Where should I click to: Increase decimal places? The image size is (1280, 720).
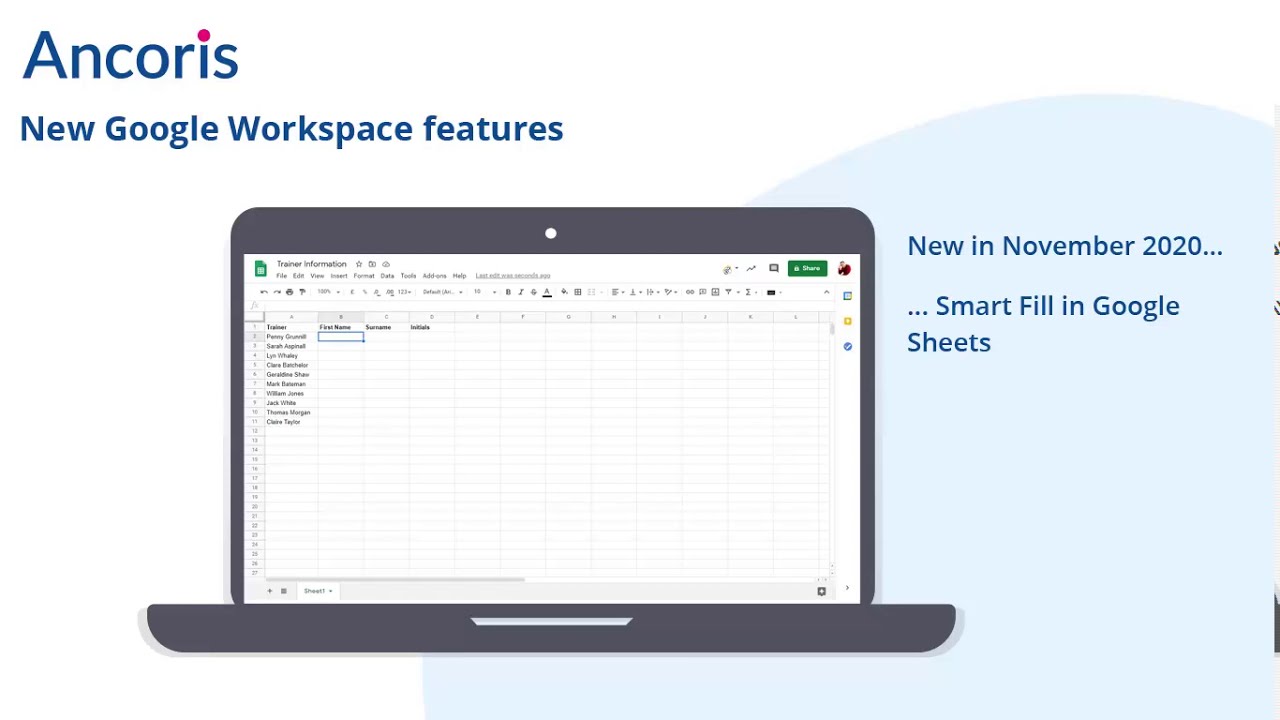tap(390, 292)
